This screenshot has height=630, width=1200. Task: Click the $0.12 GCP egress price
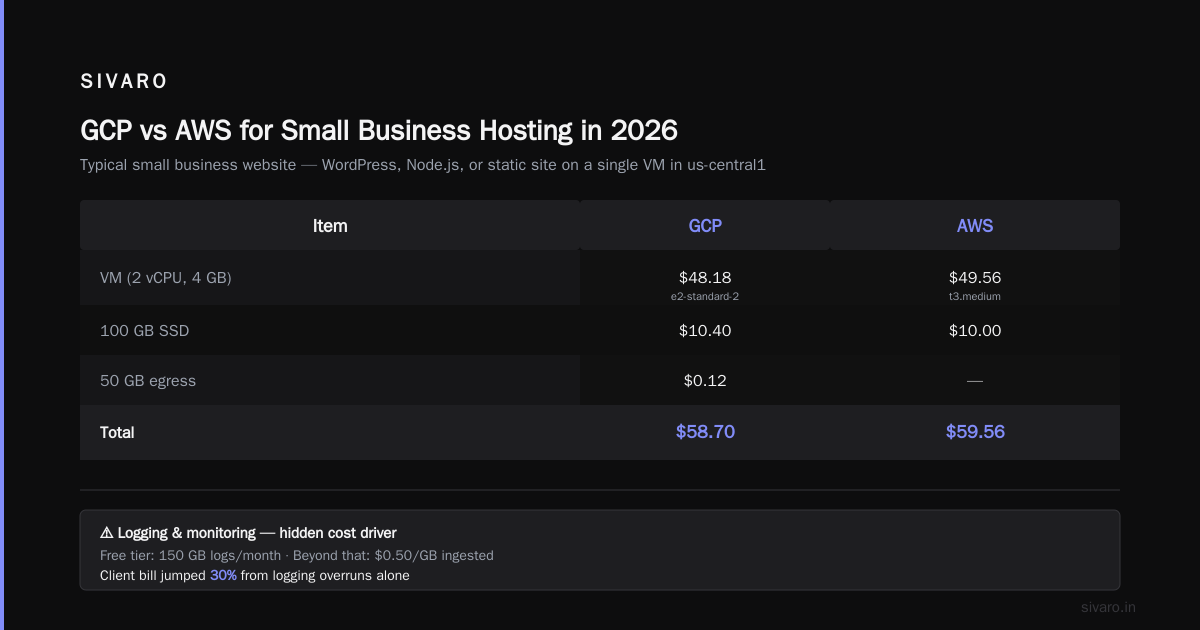point(705,380)
